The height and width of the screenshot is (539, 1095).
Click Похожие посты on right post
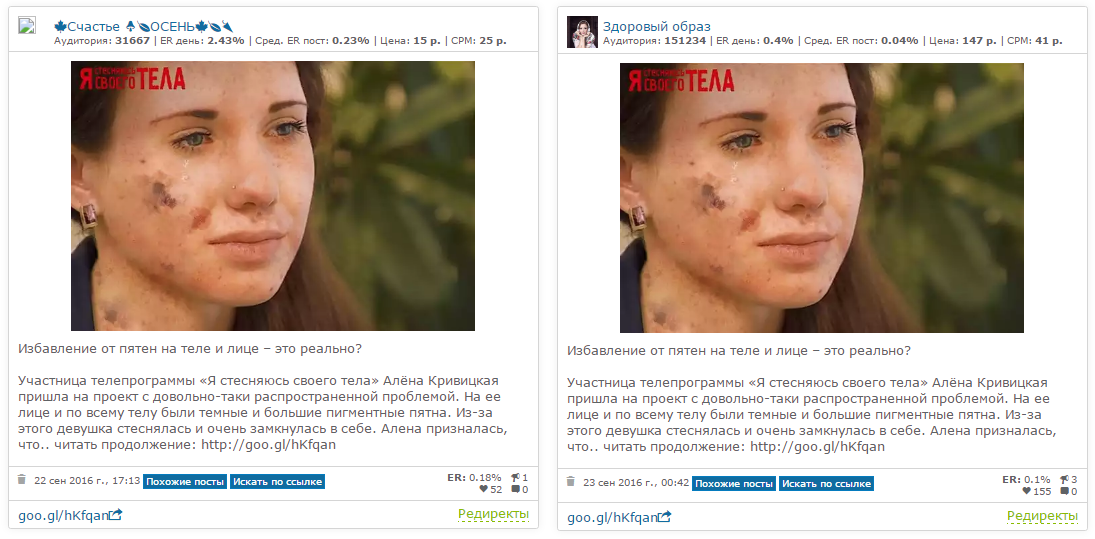pos(734,483)
